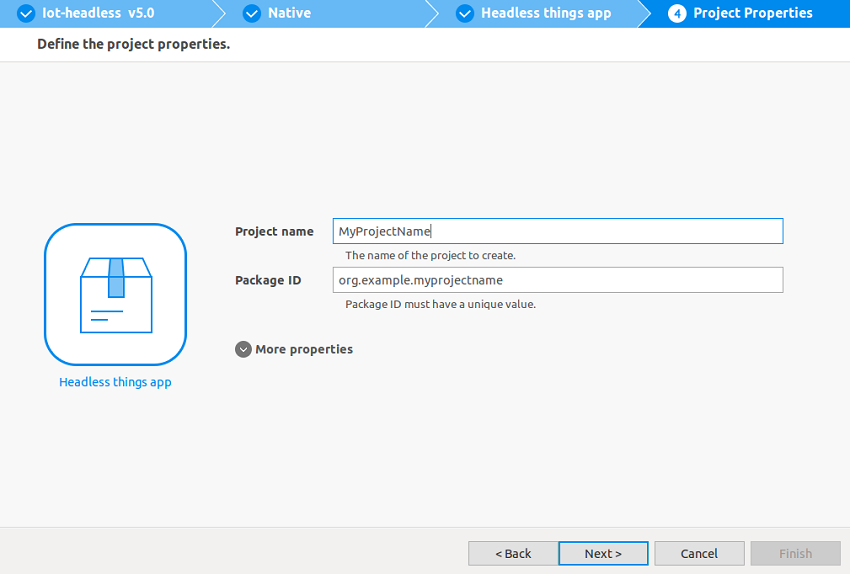This screenshot has width=850, height=574.
Task: Expand the More properties label
Action: [x=304, y=349]
